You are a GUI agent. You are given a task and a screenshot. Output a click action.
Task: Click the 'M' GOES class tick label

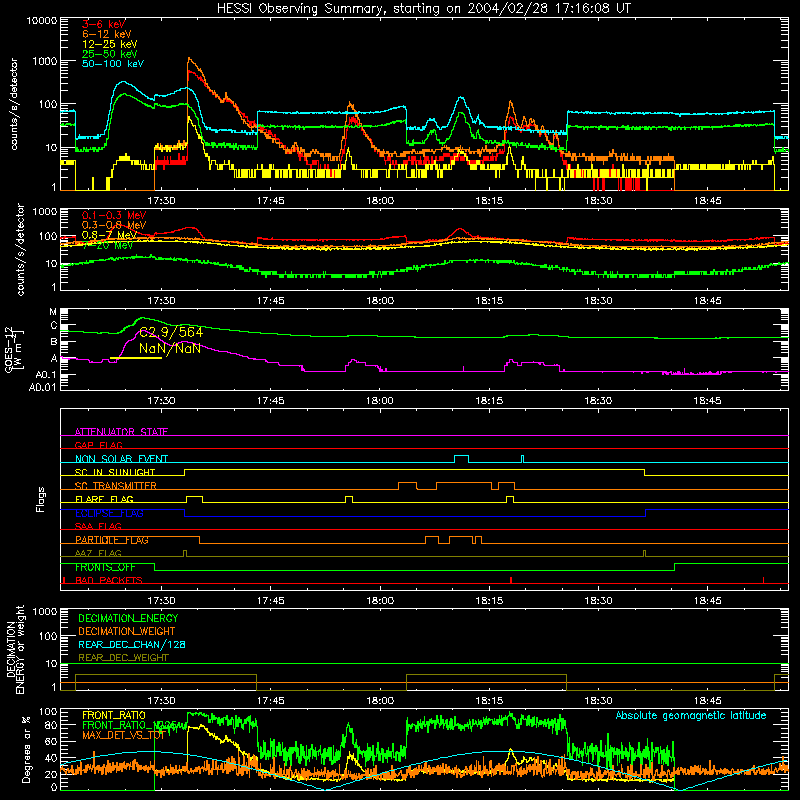pyautogui.click(x=53, y=312)
